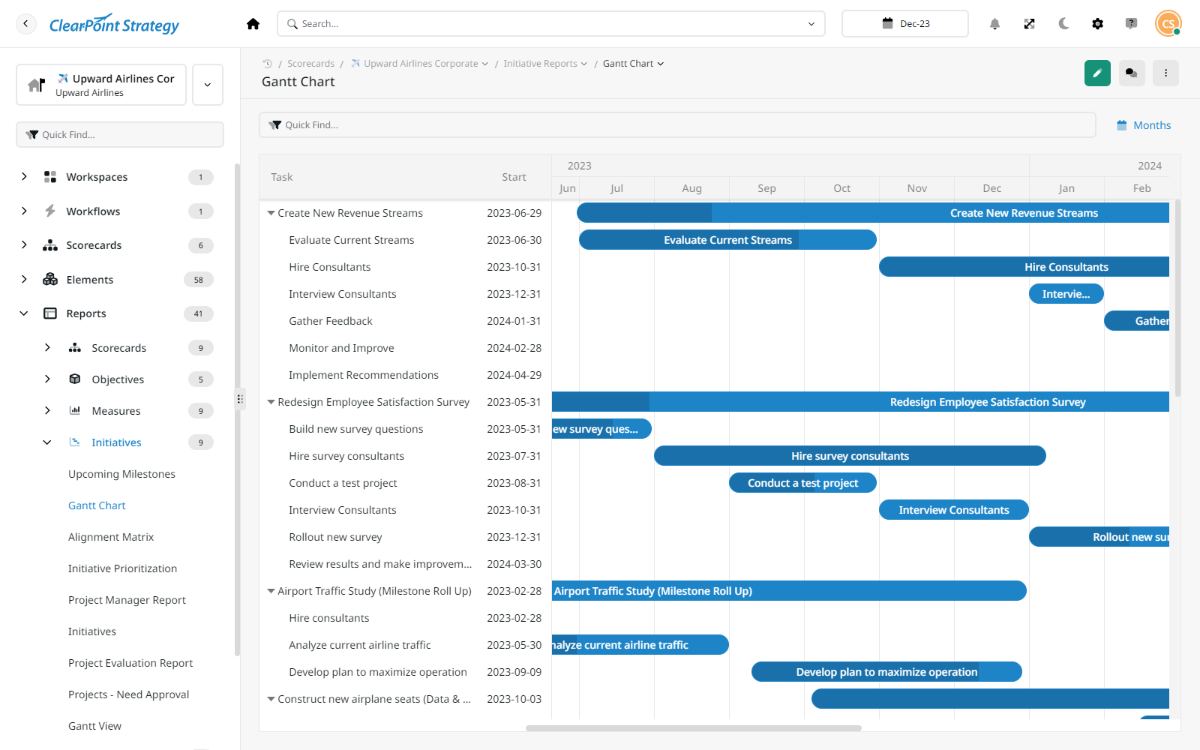Collapse sidebar with back arrow button
This screenshot has height=750, width=1200.
tap(26, 24)
